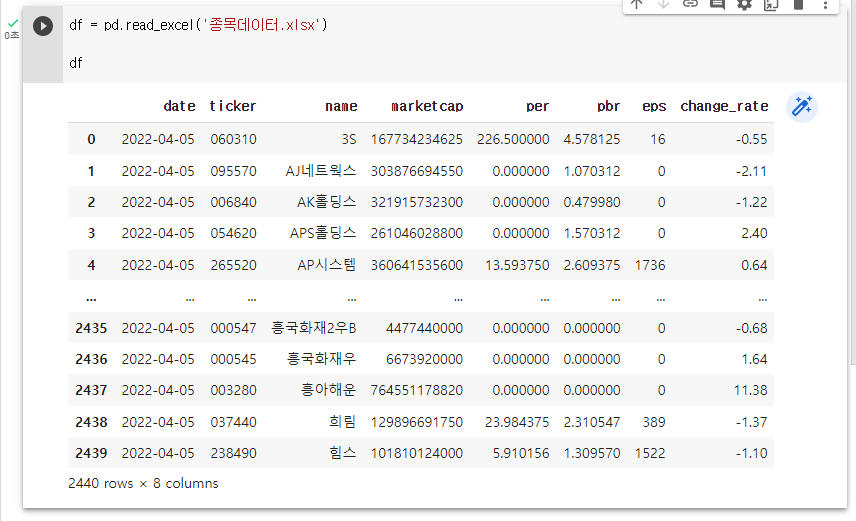Open more cell actions menu
856x521 pixels.
click(x=825, y=4)
